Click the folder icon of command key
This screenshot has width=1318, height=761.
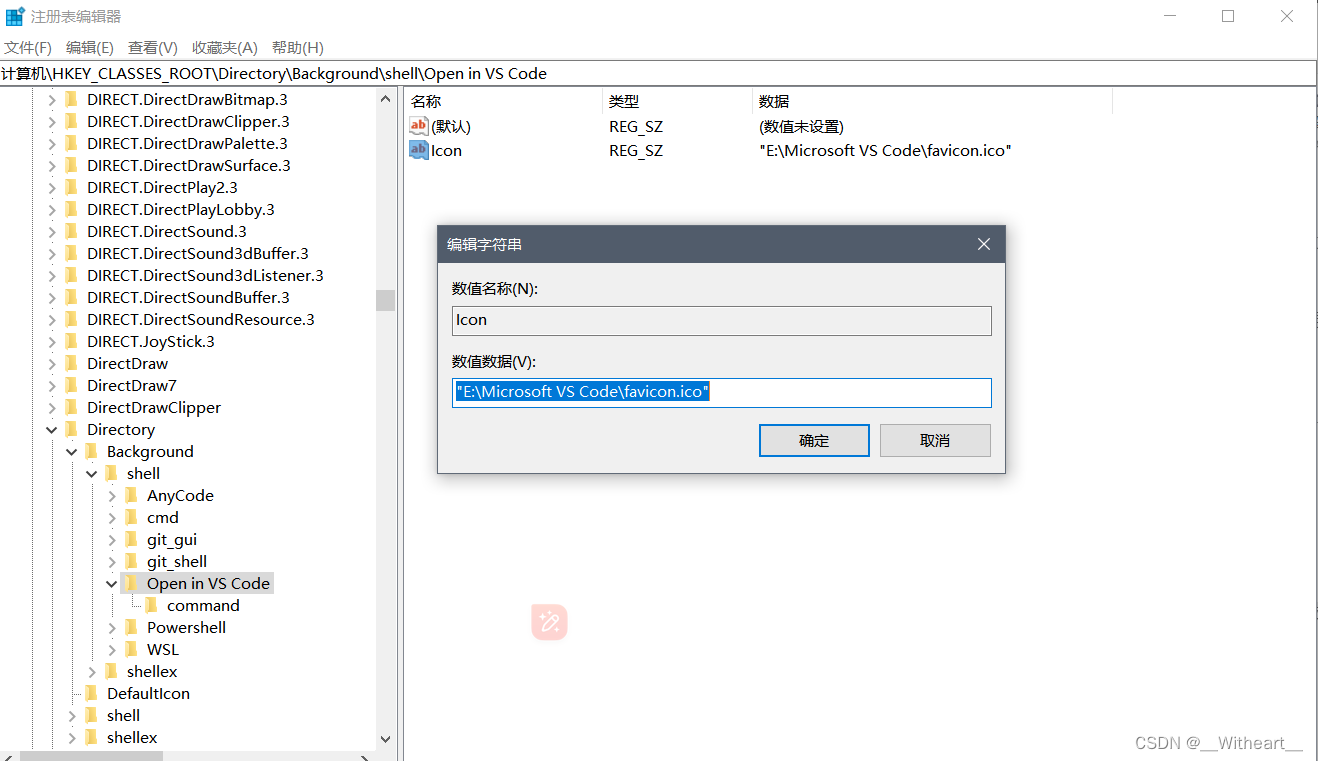coord(151,605)
